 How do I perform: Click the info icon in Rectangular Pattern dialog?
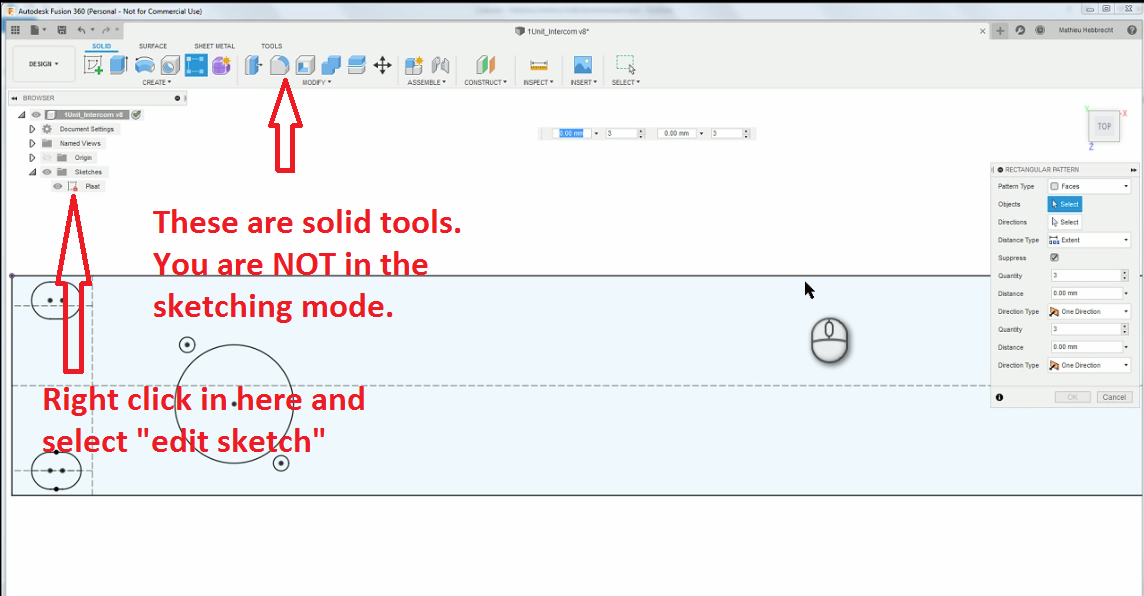1000,398
